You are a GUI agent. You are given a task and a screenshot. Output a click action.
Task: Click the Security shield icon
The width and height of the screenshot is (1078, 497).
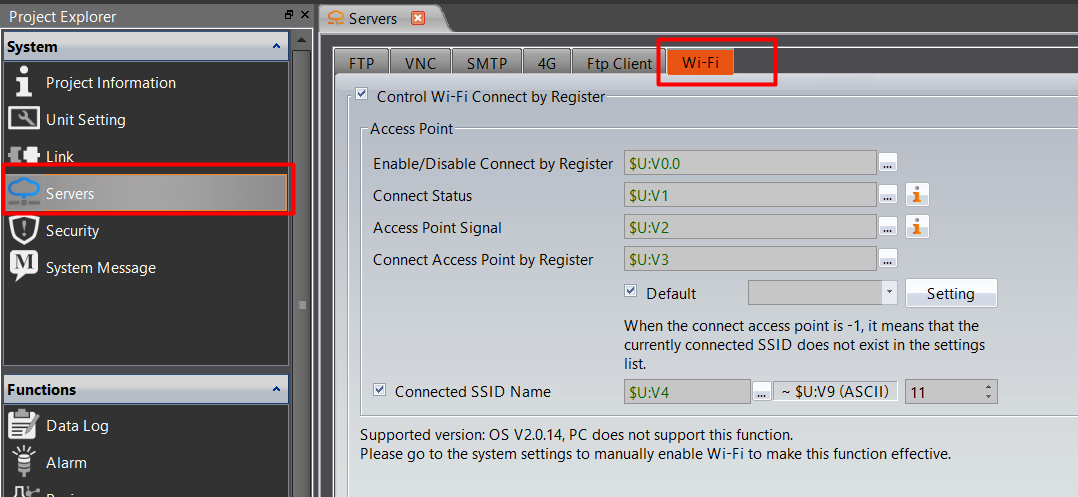24,231
